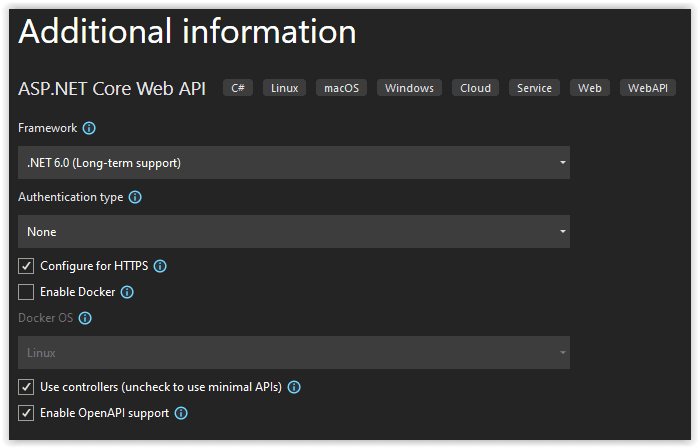Click the WebAPI tag

click(x=648, y=88)
